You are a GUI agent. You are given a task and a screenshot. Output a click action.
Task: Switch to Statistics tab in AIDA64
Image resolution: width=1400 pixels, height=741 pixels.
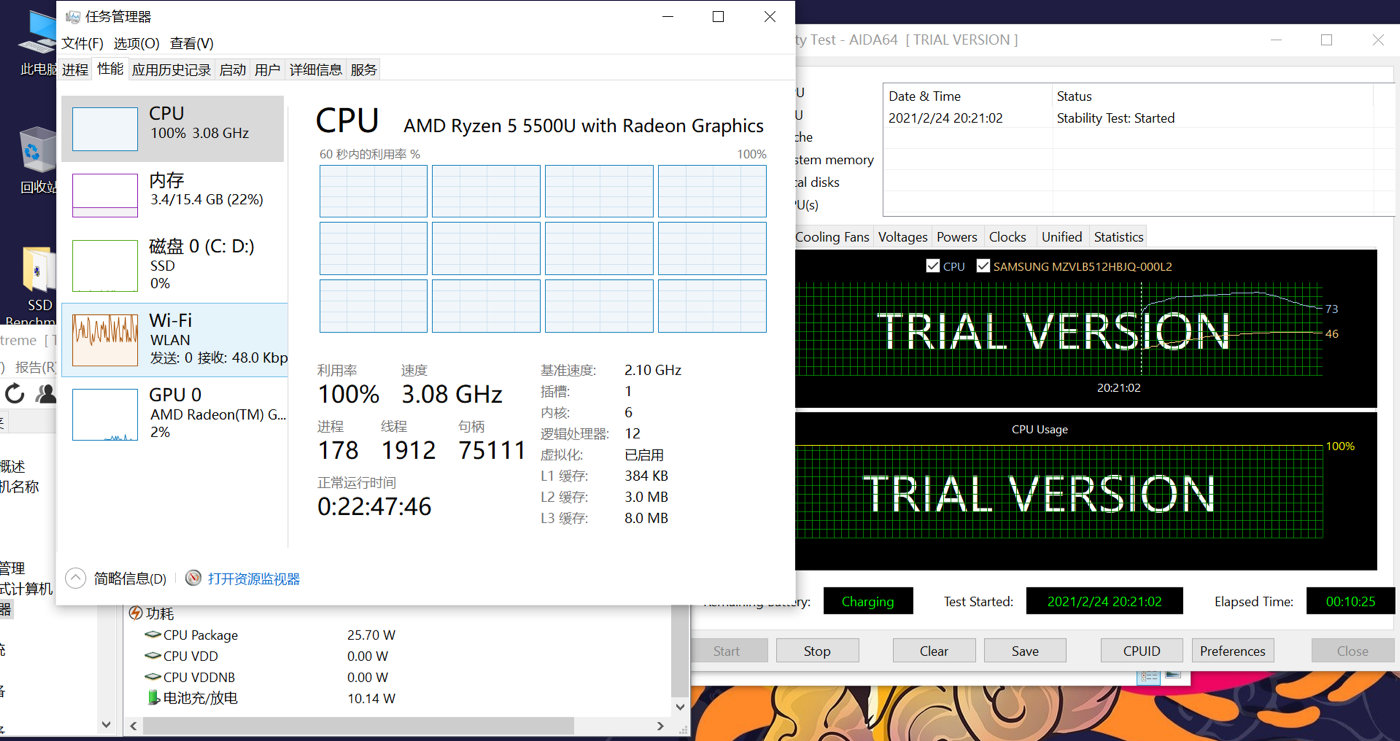pyautogui.click(x=1118, y=237)
